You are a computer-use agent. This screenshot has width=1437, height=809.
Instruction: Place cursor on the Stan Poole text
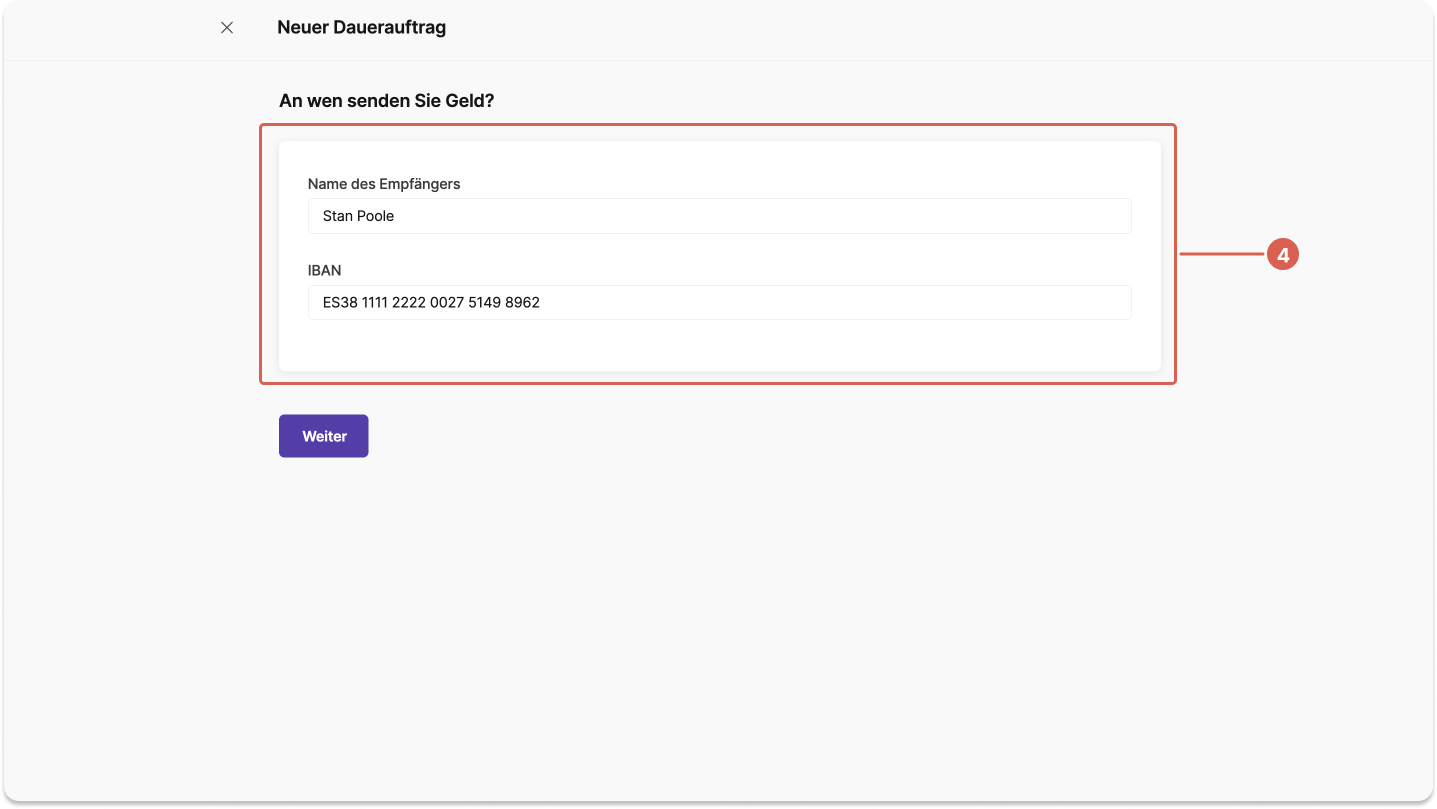(358, 216)
